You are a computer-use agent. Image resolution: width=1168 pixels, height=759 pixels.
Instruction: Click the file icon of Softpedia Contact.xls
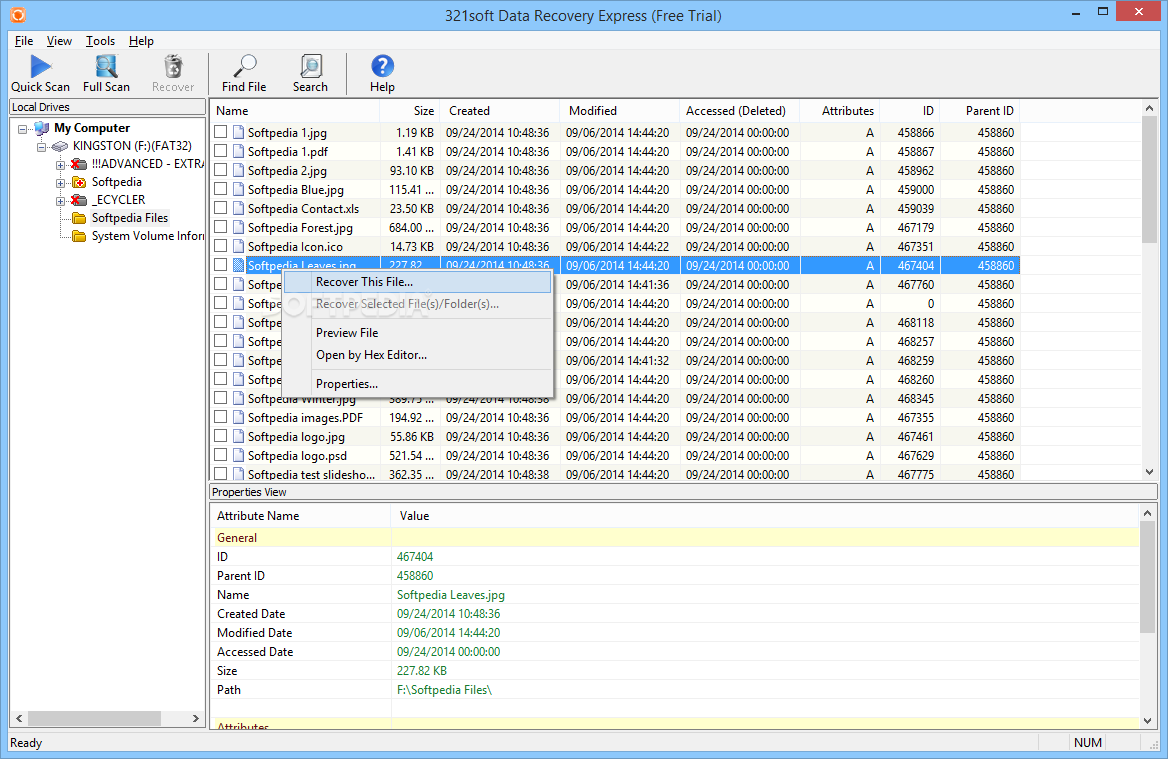[x=238, y=209]
